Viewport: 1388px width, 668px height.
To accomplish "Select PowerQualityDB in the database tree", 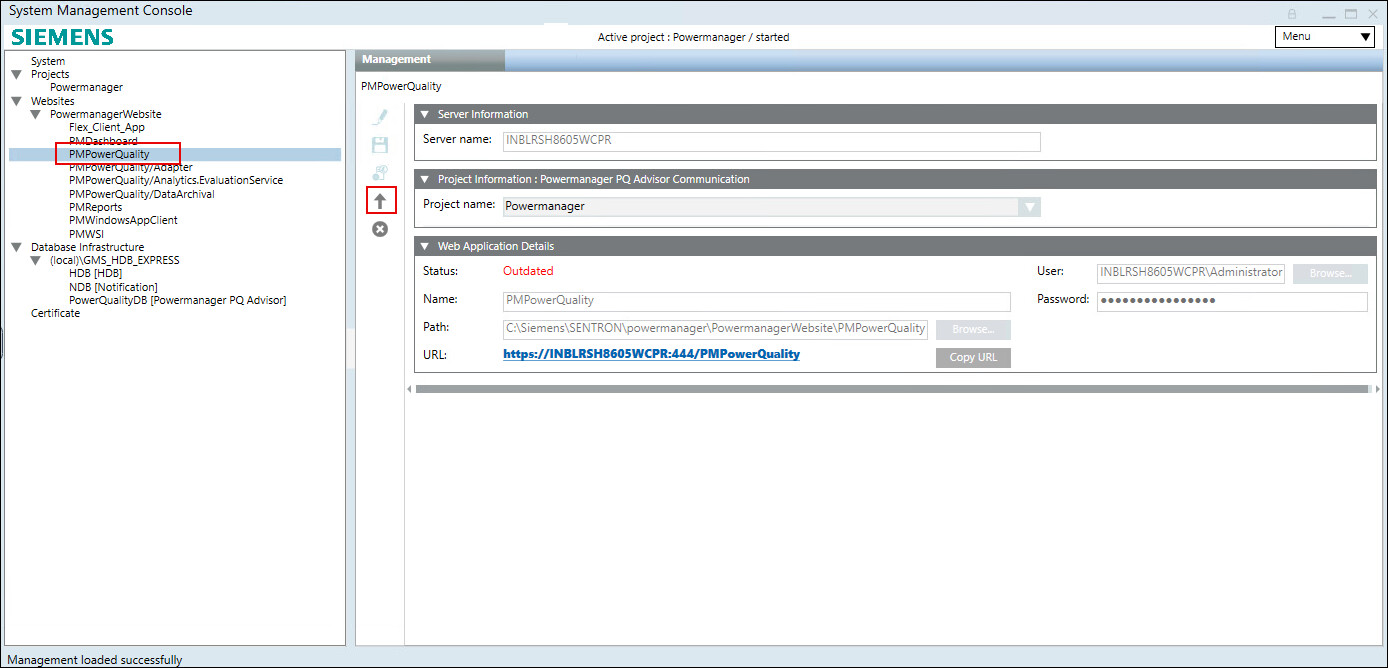I will point(177,300).
